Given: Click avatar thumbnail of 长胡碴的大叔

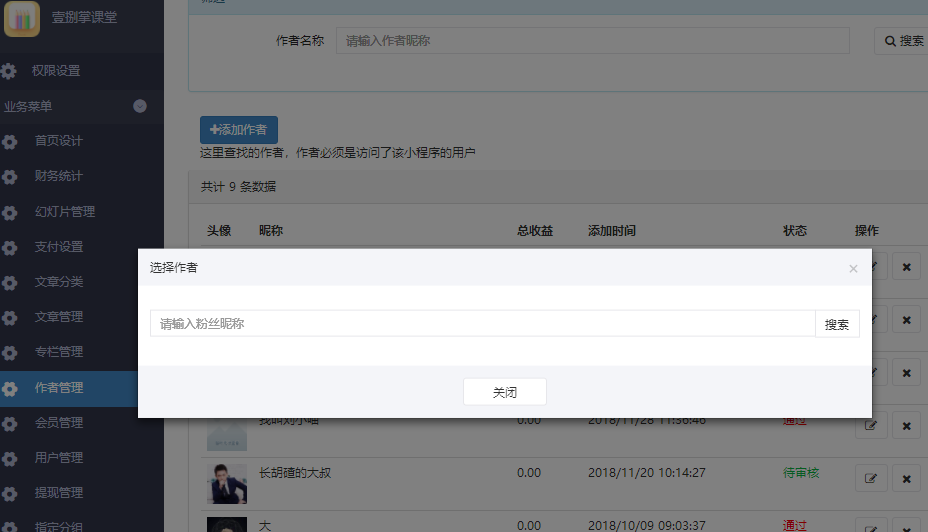Looking at the screenshot, I should [x=227, y=483].
